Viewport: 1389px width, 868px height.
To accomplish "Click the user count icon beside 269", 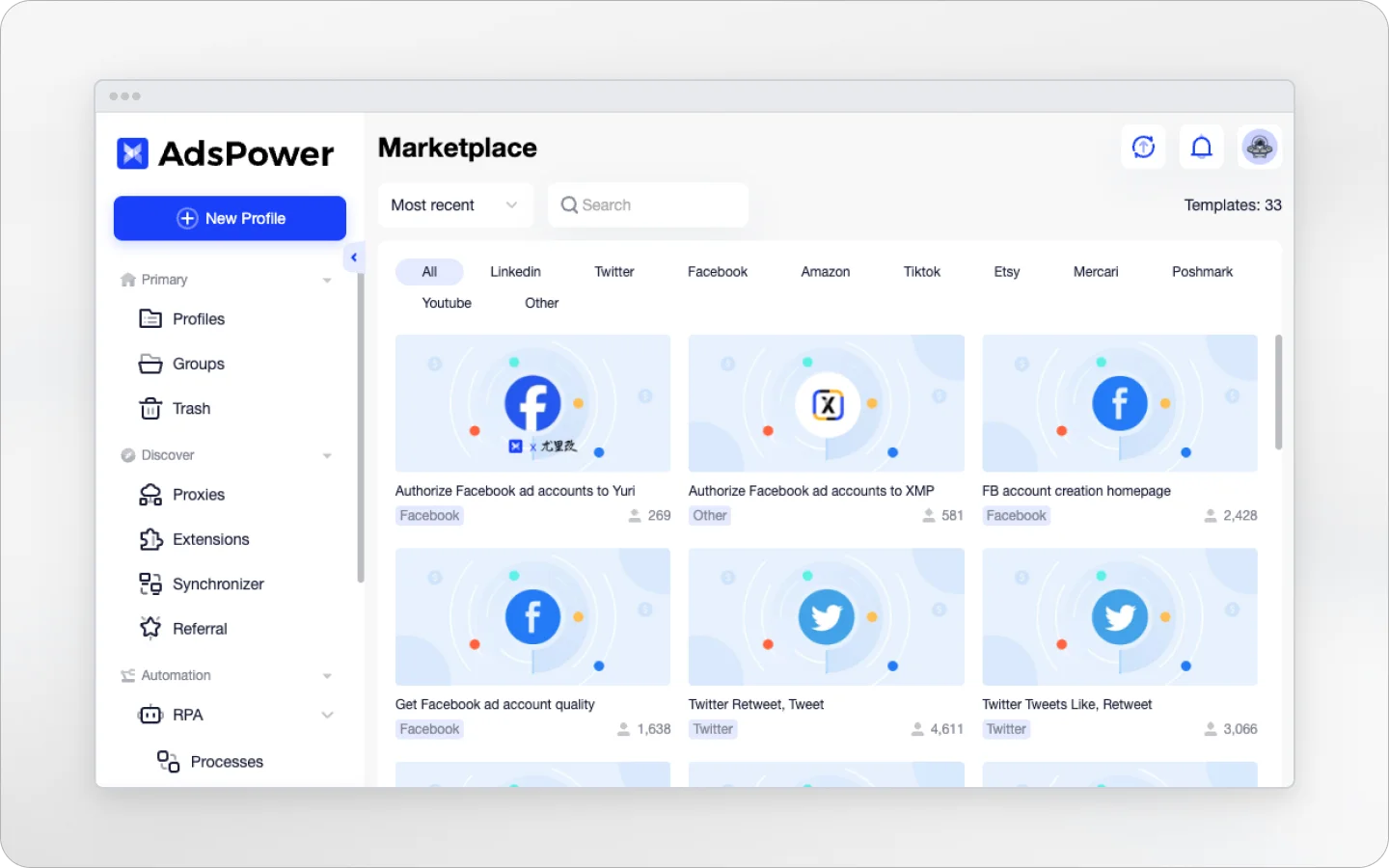I will click(x=635, y=516).
